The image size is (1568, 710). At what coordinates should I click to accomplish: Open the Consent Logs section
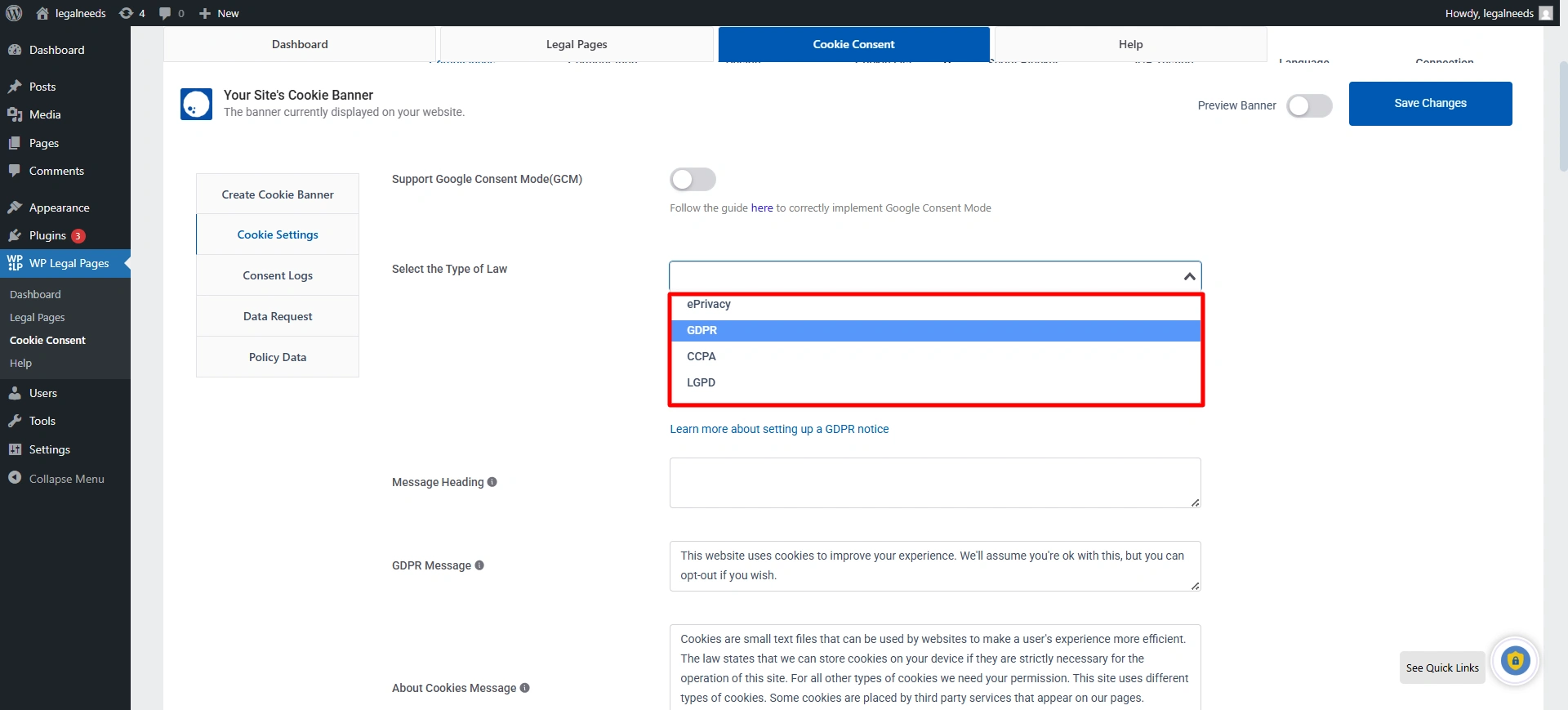278,275
